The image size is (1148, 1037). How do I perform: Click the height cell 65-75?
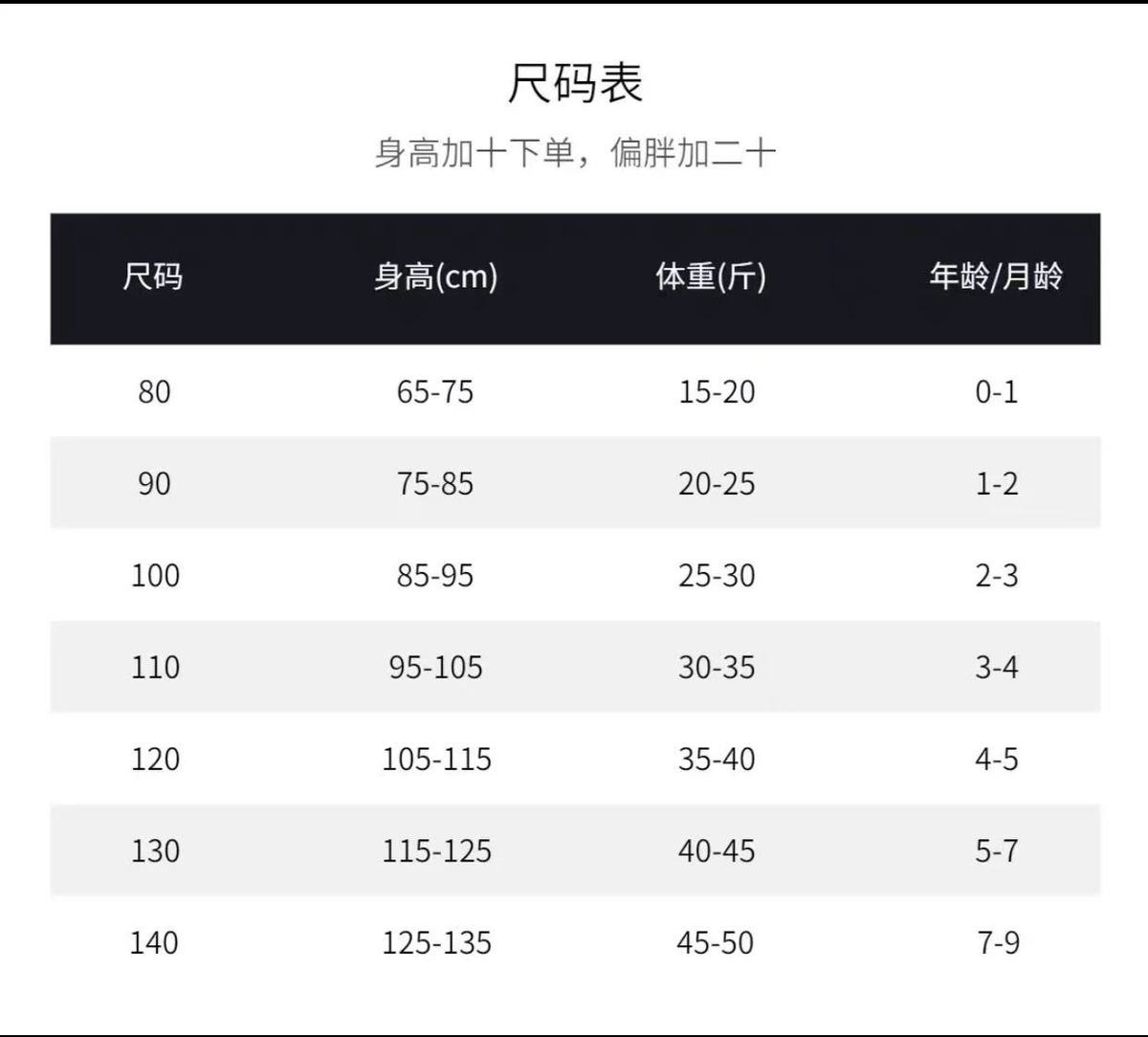coord(435,391)
